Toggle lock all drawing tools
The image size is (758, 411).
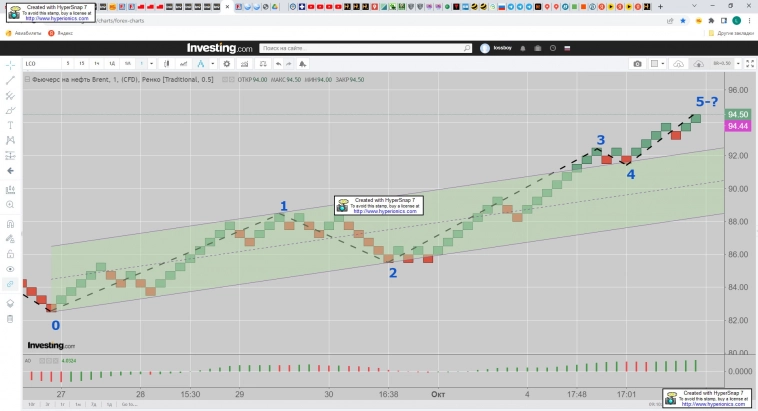tap(10, 254)
